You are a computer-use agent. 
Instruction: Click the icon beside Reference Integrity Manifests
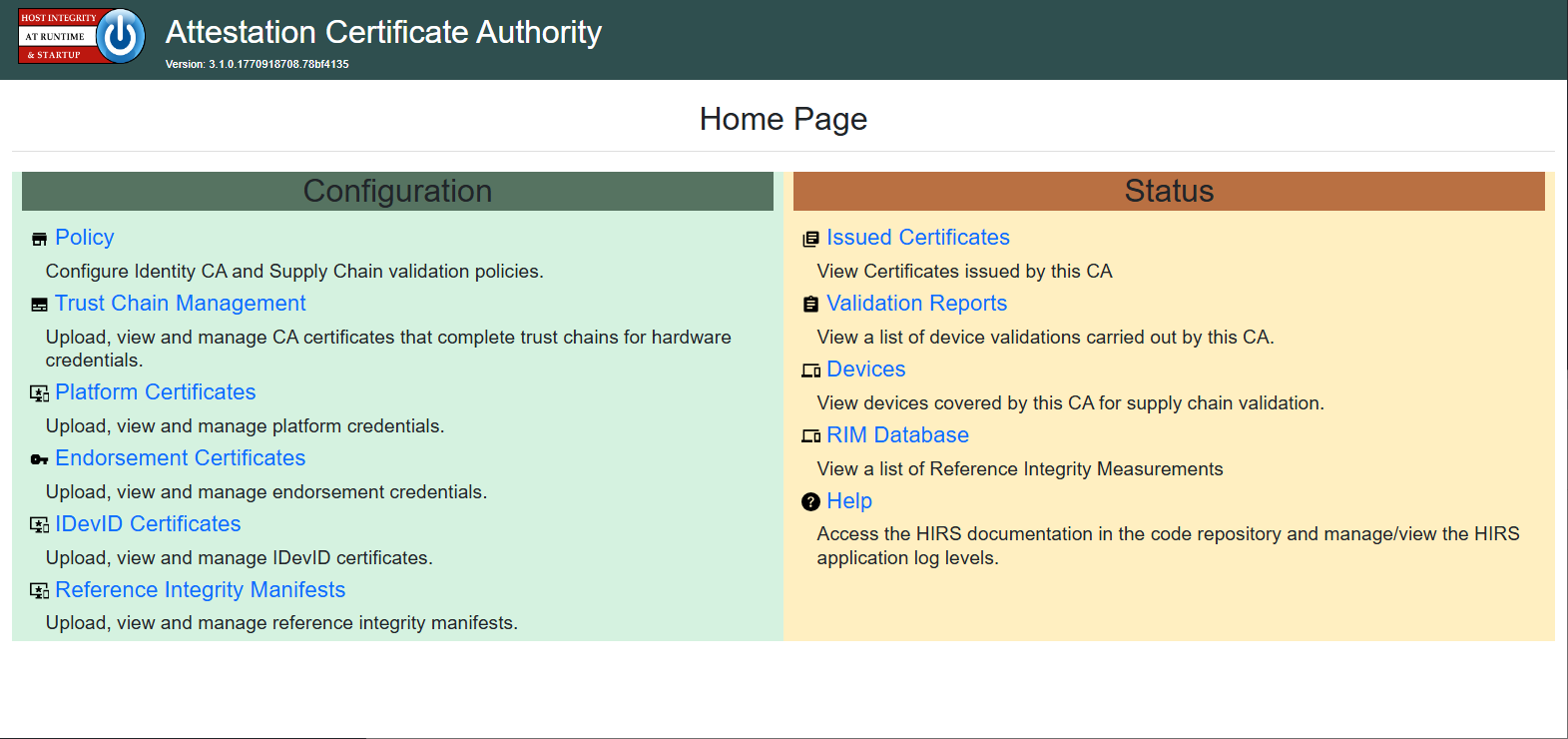click(x=39, y=591)
